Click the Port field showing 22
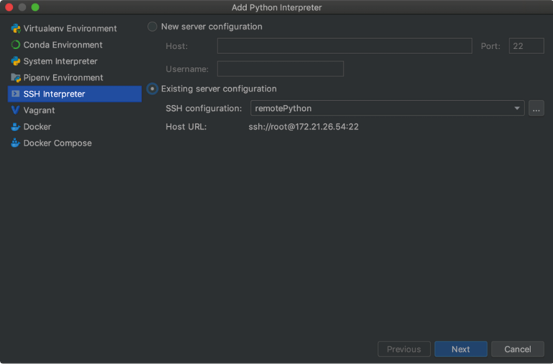Image resolution: width=553 pixels, height=364 pixels. pyautogui.click(x=526, y=46)
